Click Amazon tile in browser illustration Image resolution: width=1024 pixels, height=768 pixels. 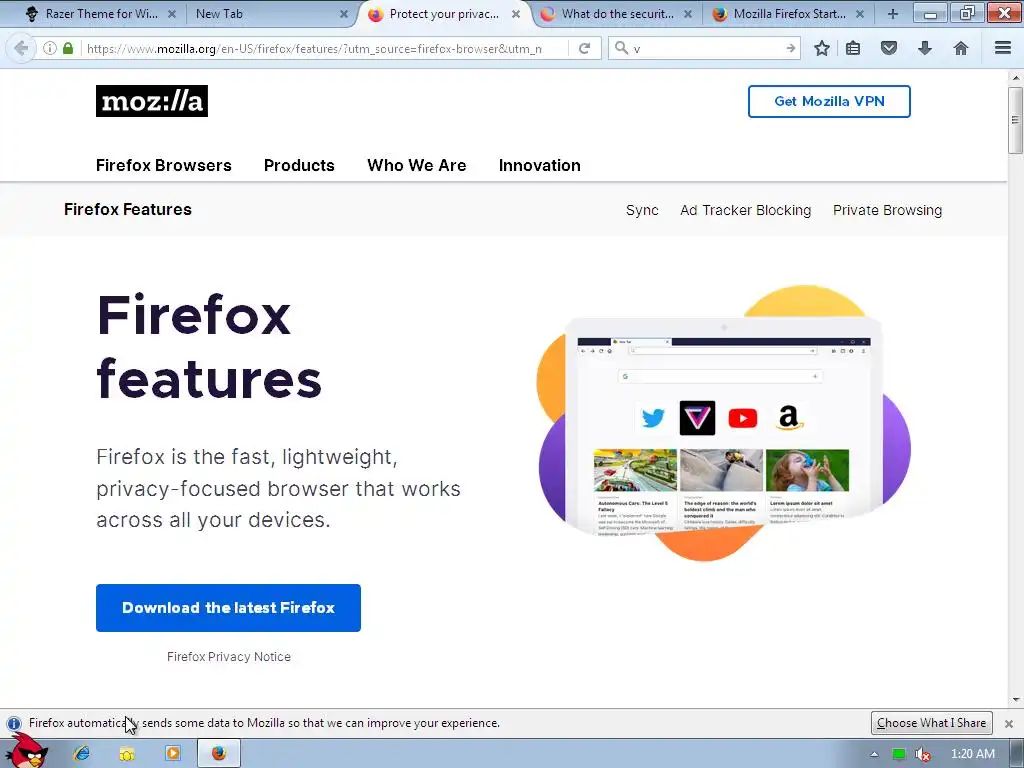790,418
